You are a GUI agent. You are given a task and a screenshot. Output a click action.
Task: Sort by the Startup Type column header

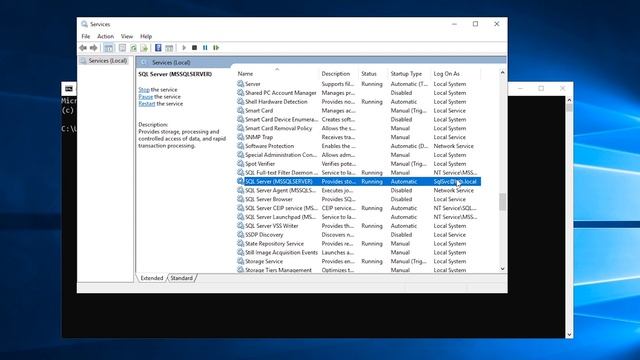[x=409, y=73]
